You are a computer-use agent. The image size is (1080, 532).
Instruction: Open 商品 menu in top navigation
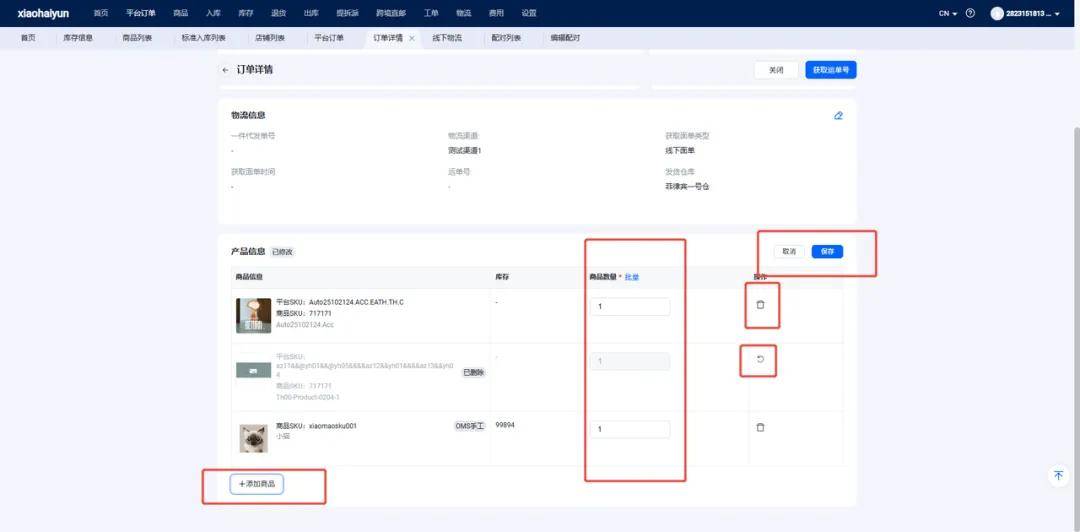pyautogui.click(x=180, y=13)
